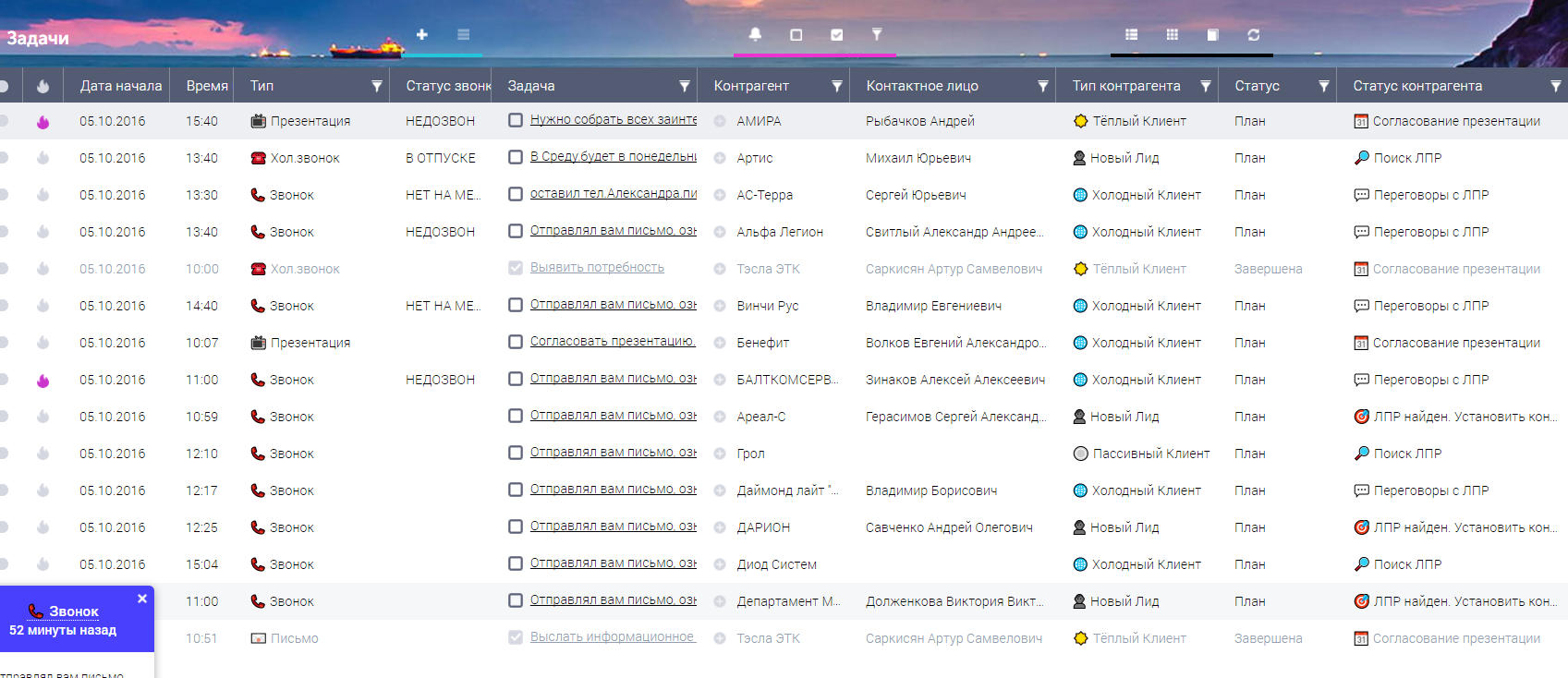Tick checkbox for Артис task
The image size is (1568, 678).
[516, 157]
